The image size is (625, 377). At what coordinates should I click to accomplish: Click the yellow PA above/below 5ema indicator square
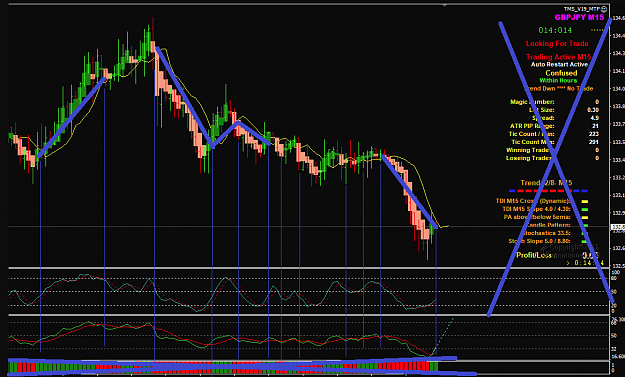tap(585, 218)
